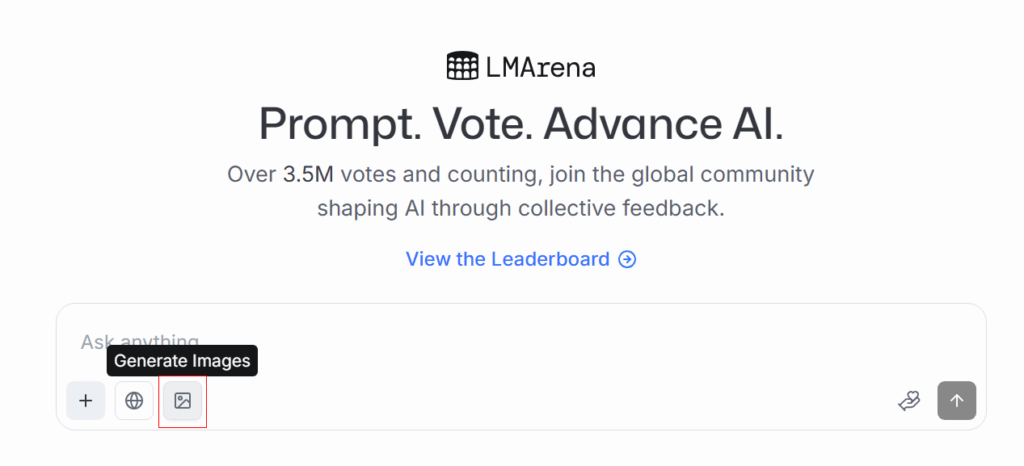This screenshot has width=1024, height=466.
Task: Click the Generate Images tooltip label
Action: pyautogui.click(x=182, y=361)
